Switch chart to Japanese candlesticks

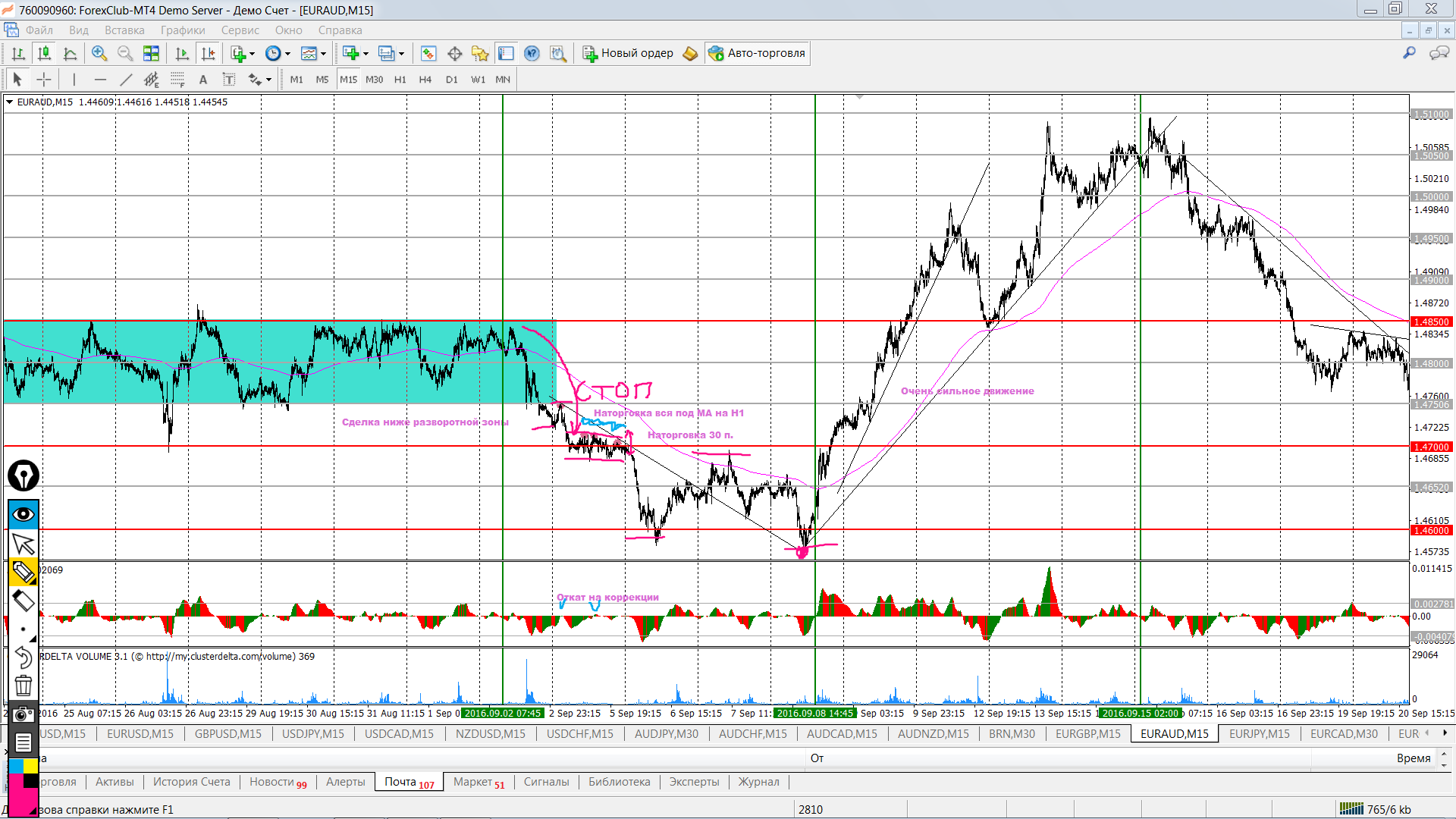point(44,53)
